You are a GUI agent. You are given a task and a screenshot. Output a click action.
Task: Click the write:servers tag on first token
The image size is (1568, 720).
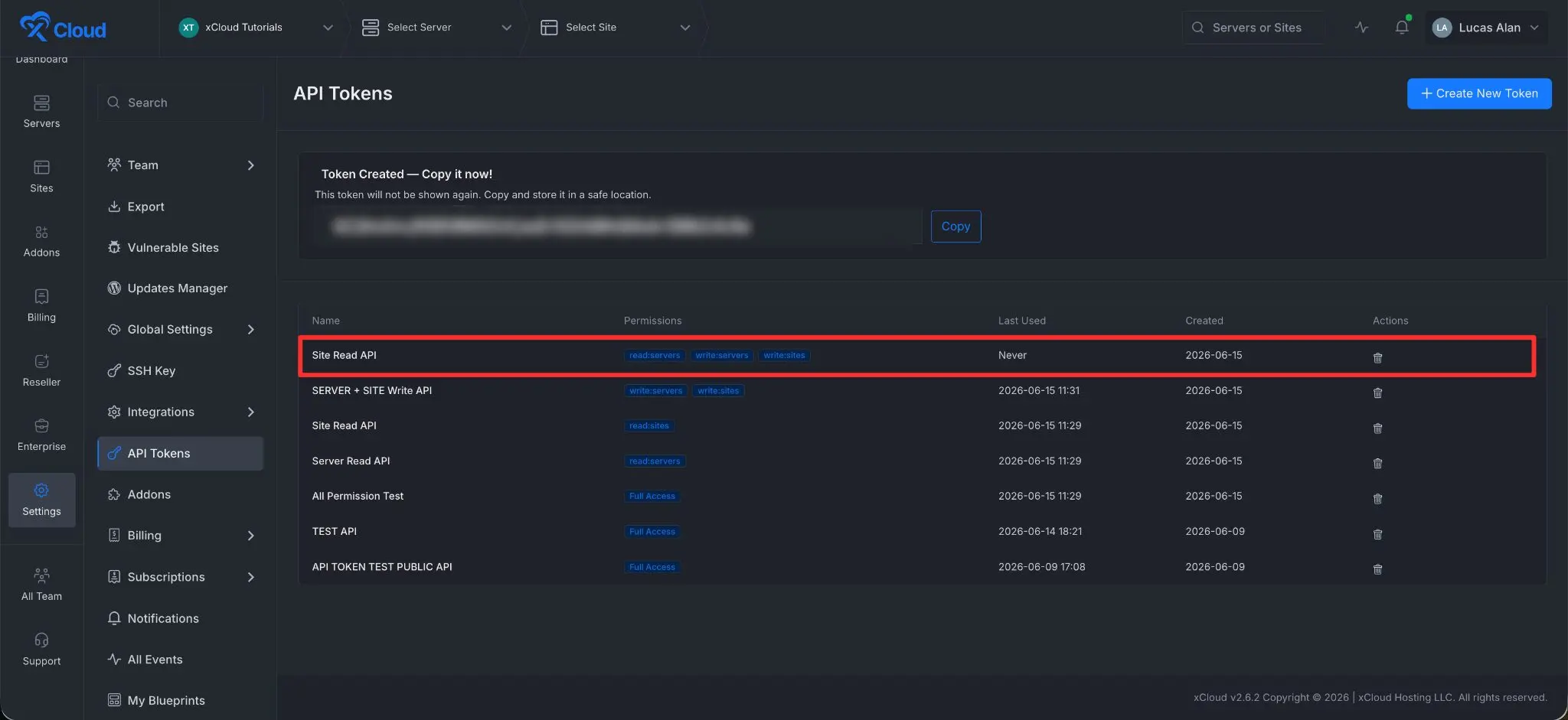point(722,355)
